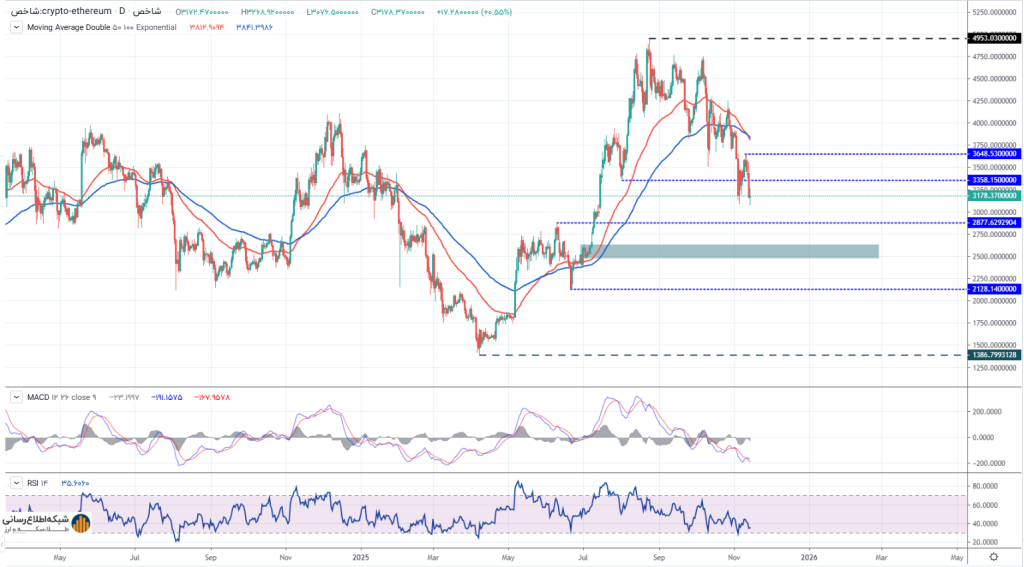Select the green current price tag 3178.37
This screenshot has width=1024, height=567.
[x=994, y=196]
